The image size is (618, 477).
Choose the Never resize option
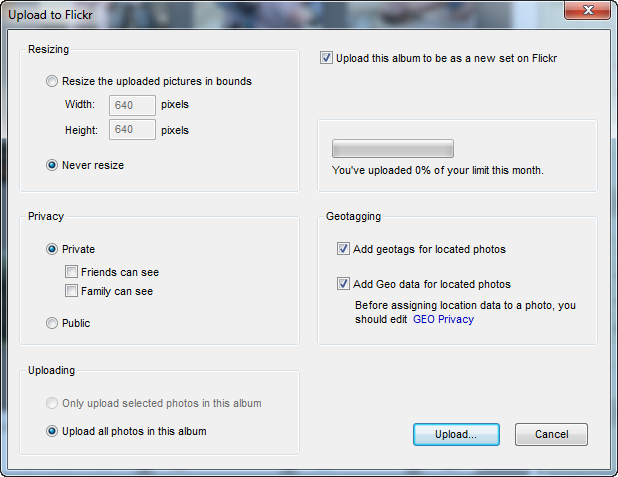[52, 165]
